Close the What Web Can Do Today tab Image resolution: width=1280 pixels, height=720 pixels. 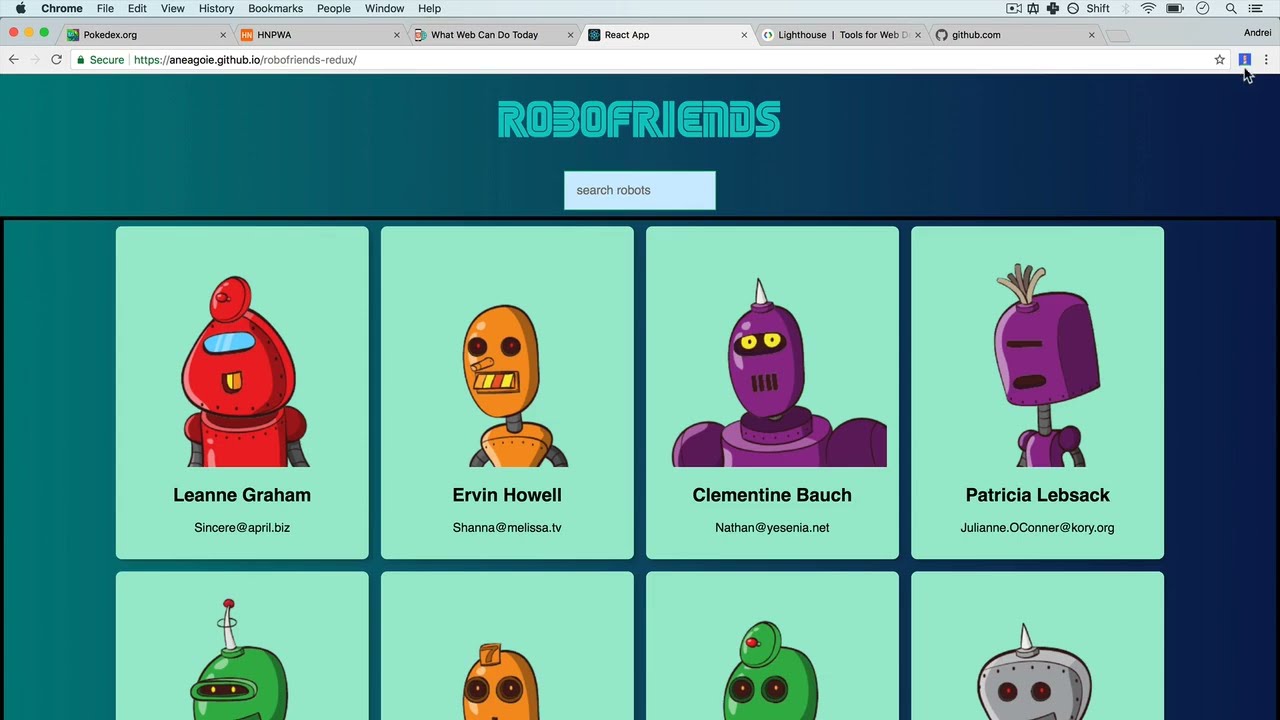571,35
